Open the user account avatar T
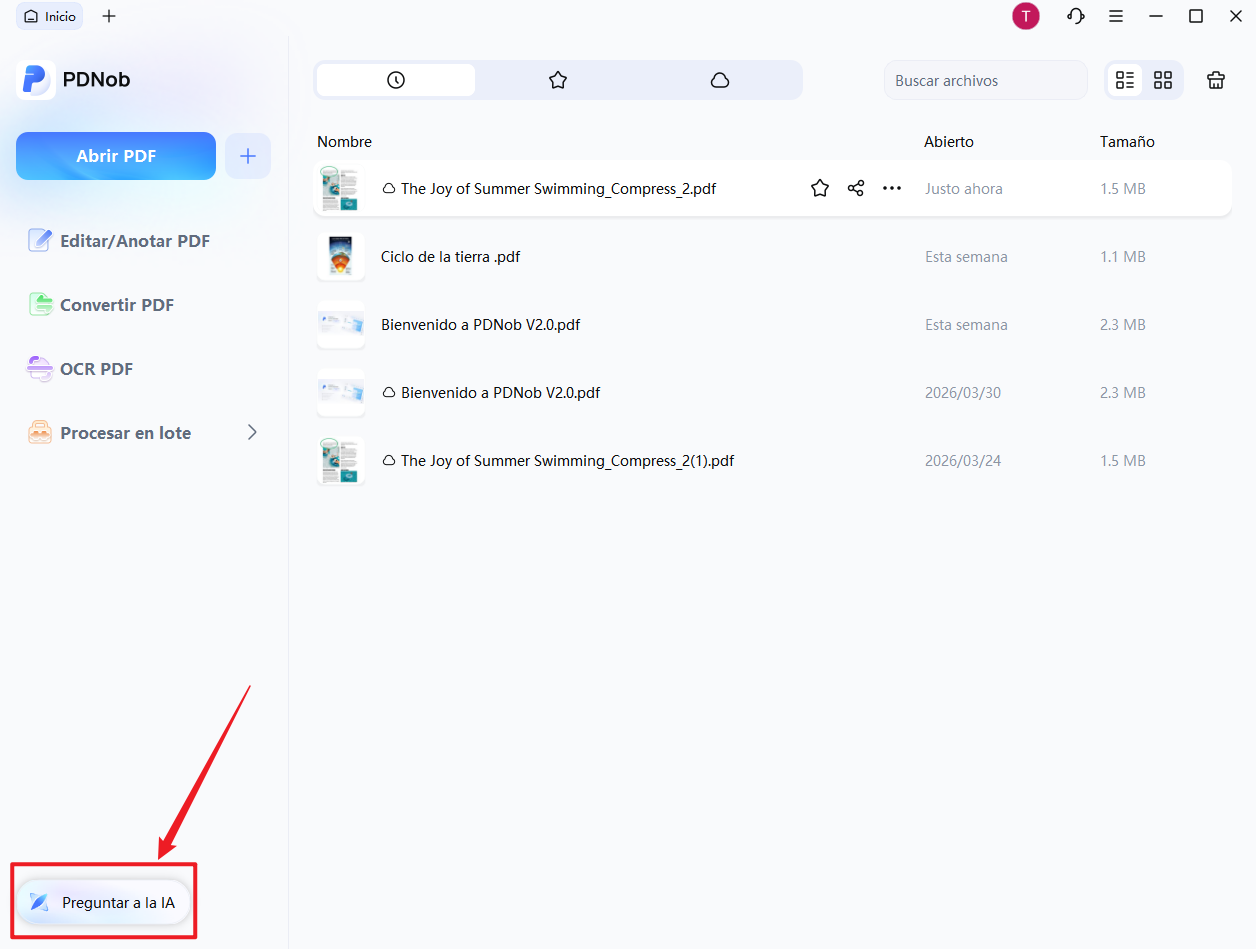The height and width of the screenshot is (949, 1256). click(1026, 16)
